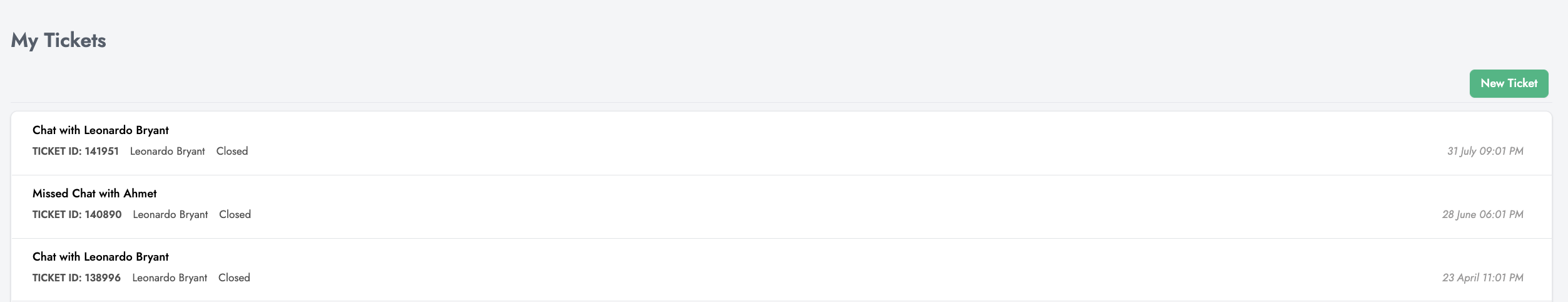Click the Closed status on ticket 141951
1568x302 pixels.
point(232,151)
